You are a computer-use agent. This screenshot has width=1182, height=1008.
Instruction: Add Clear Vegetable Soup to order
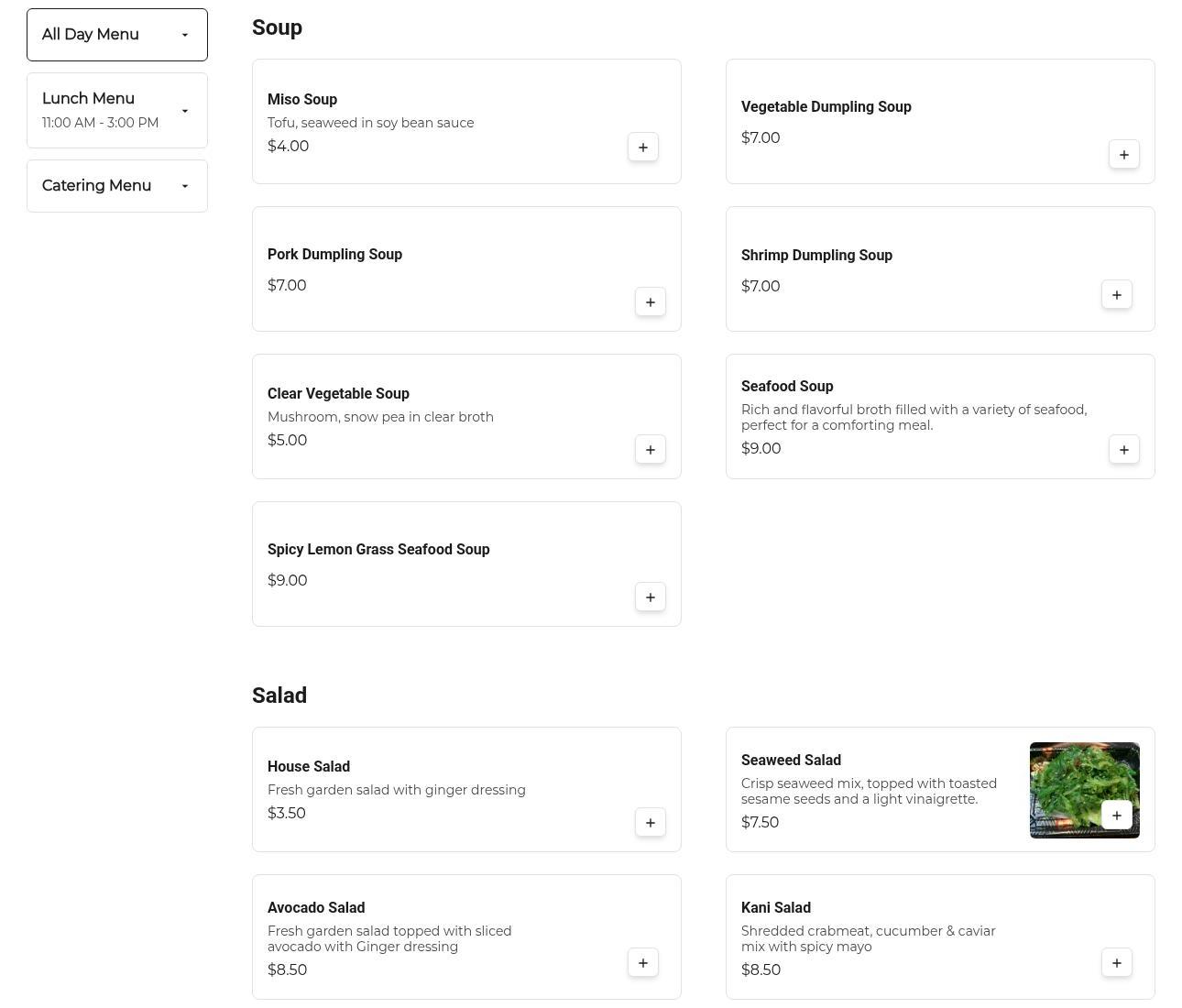tap(650, 449)
